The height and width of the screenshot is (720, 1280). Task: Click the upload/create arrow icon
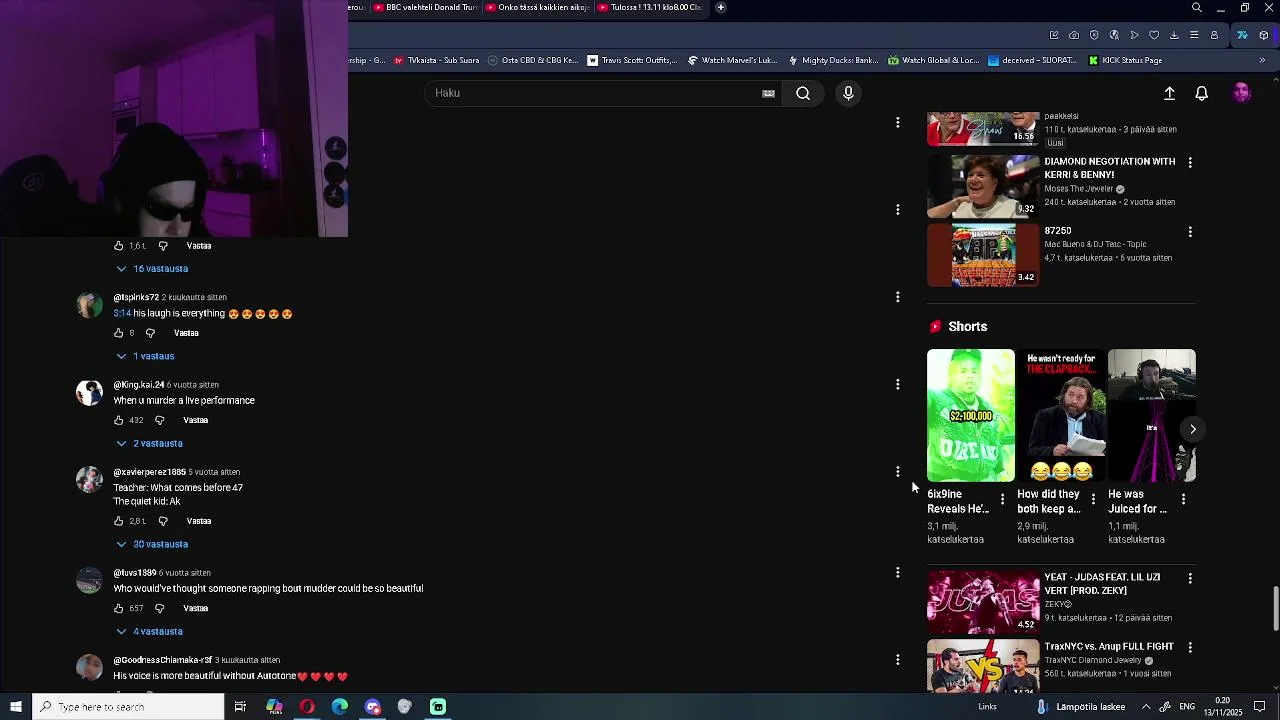1169,93
